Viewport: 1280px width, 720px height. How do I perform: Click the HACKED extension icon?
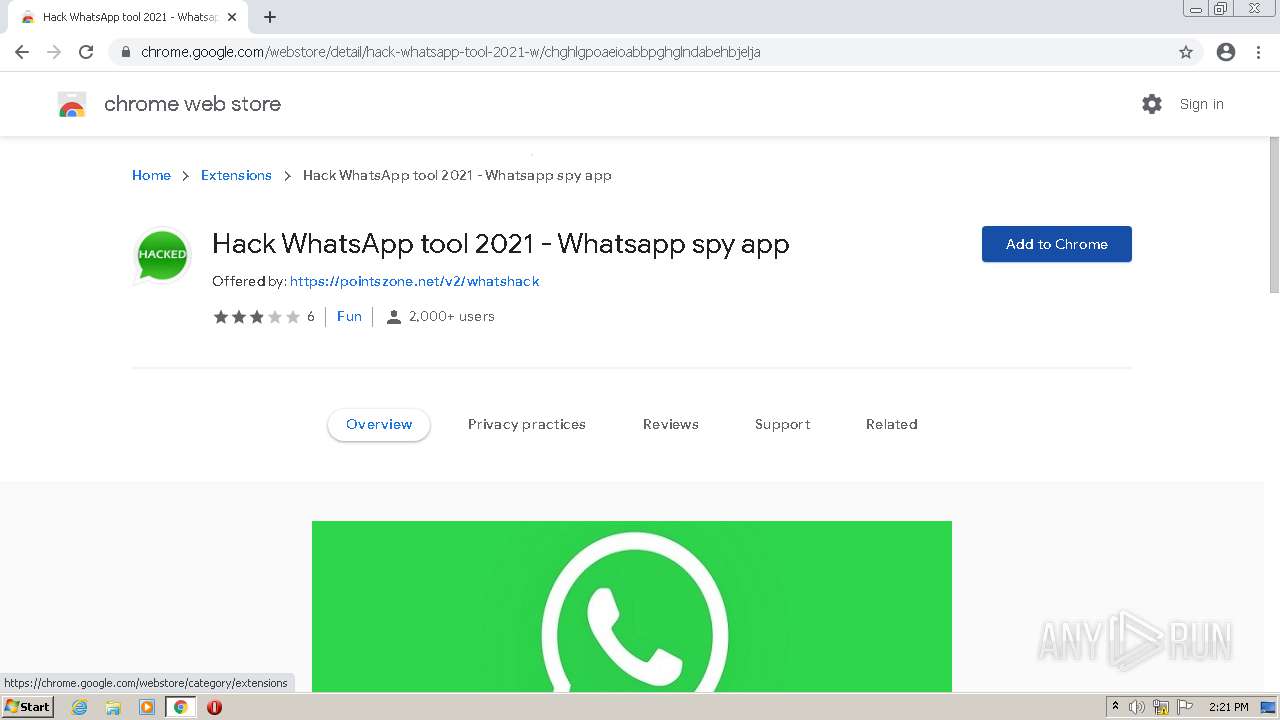(x=162, y=255)
